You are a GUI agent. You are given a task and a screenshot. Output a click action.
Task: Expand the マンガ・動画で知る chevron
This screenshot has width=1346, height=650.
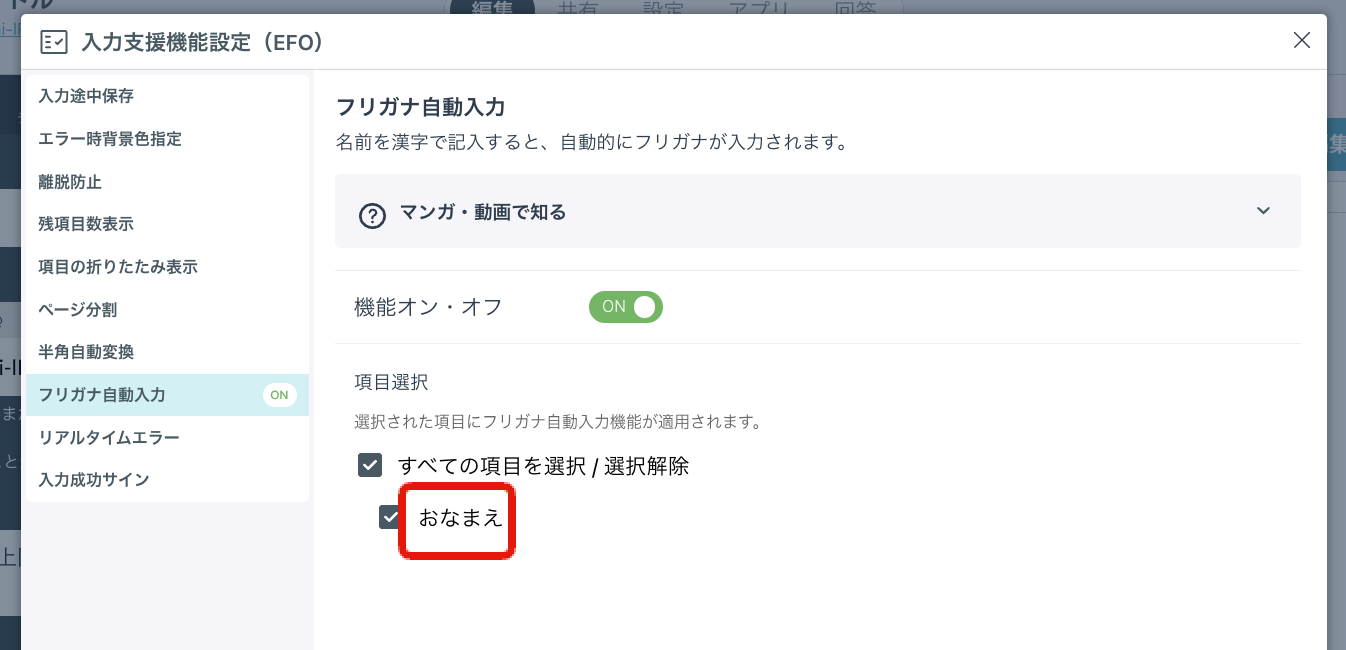1263,211
